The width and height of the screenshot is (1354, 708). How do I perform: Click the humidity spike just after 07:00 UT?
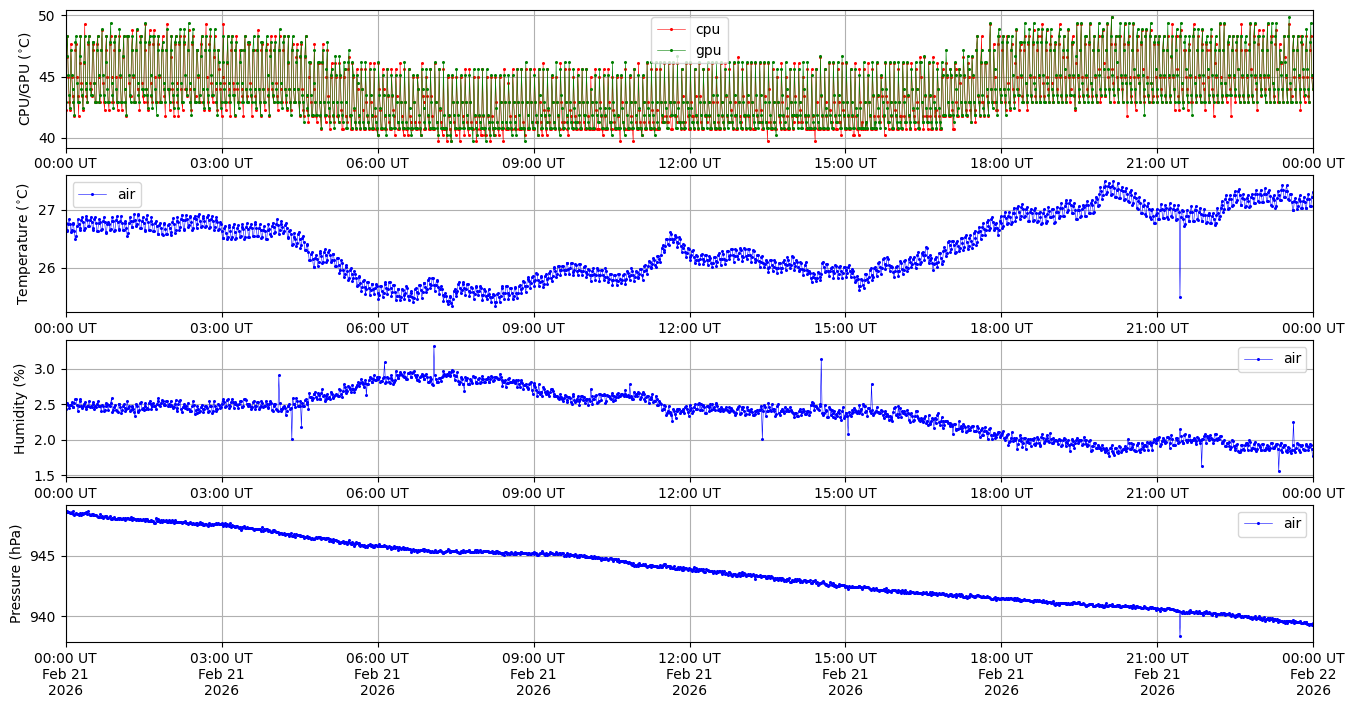point(434,346)
